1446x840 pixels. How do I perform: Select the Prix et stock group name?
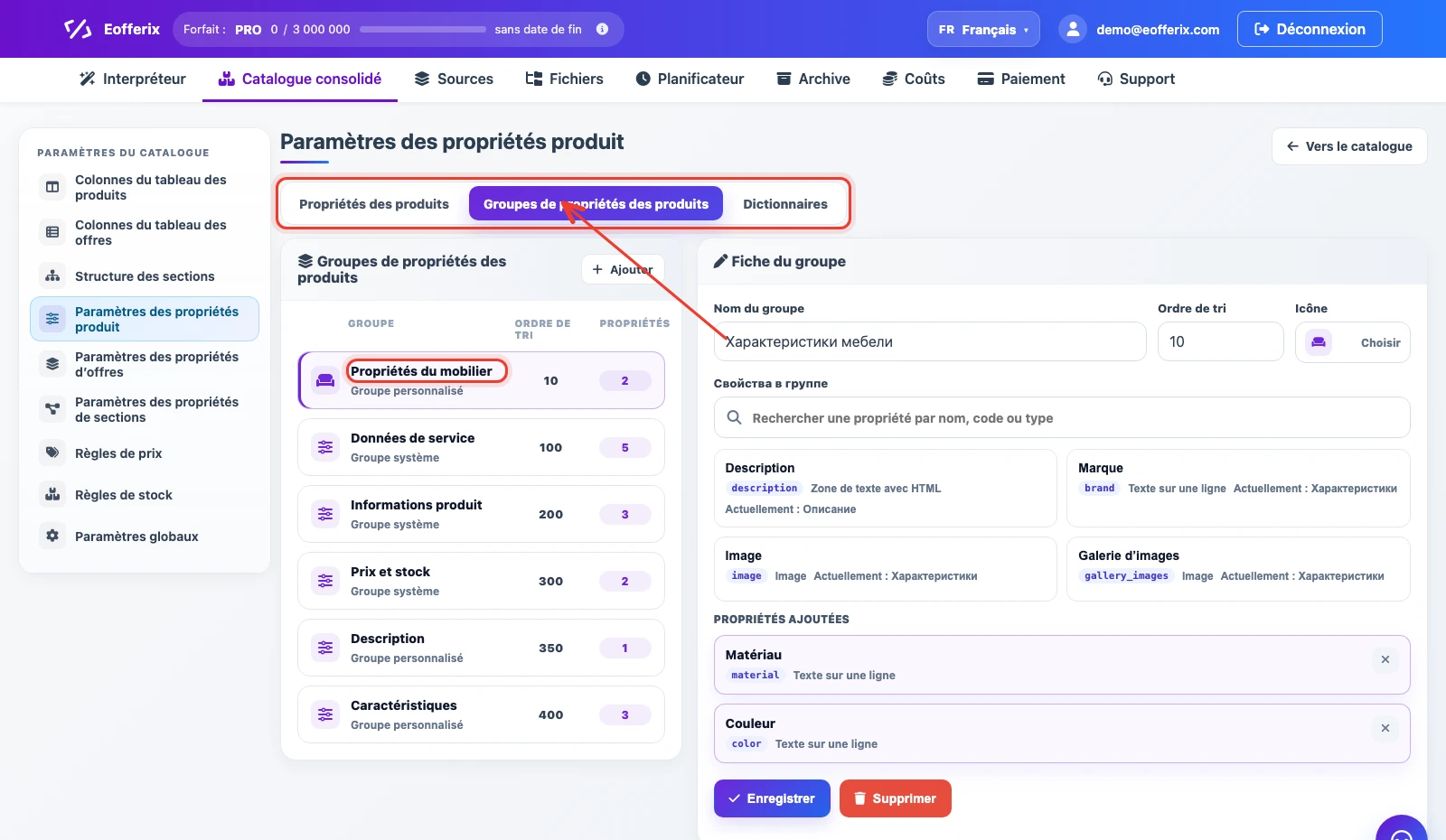(x=390, y=572)
